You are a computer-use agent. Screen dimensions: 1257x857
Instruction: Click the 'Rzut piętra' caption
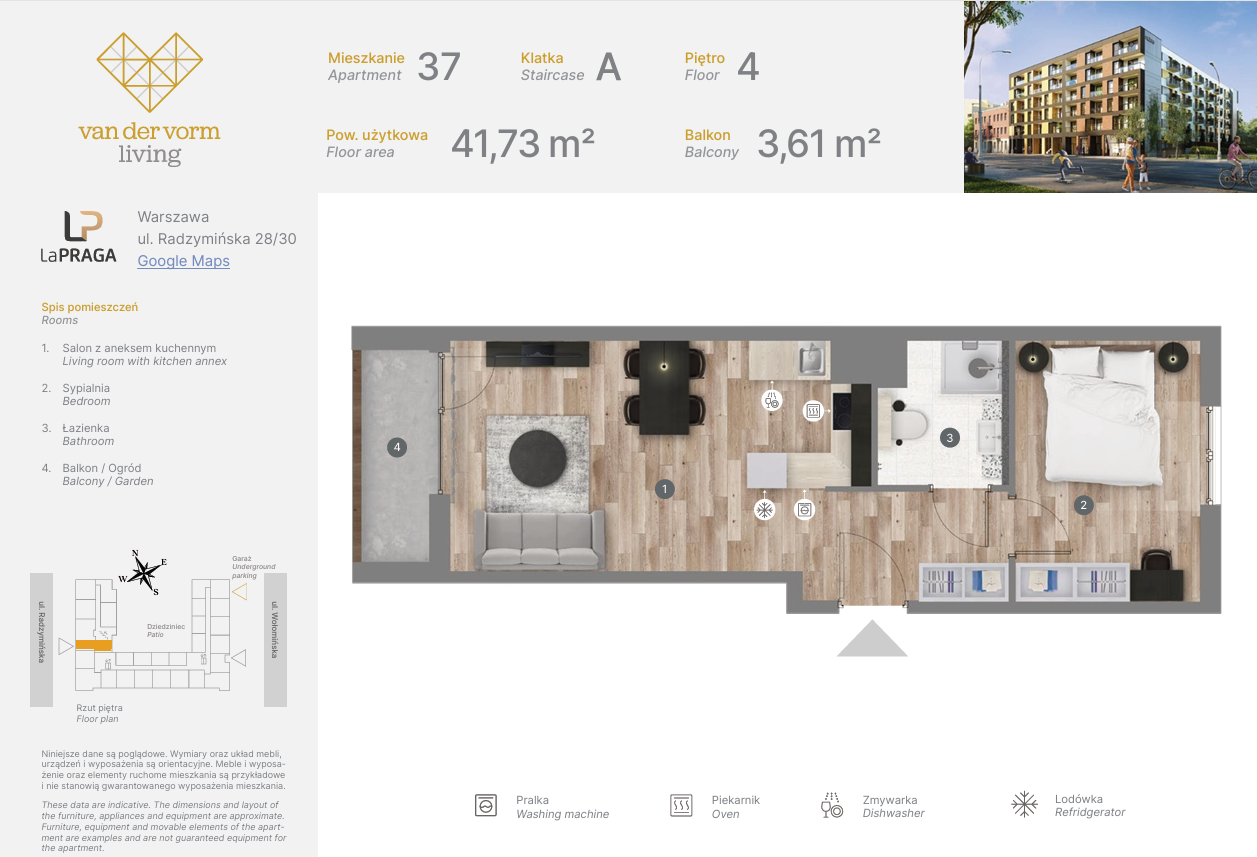102,707
